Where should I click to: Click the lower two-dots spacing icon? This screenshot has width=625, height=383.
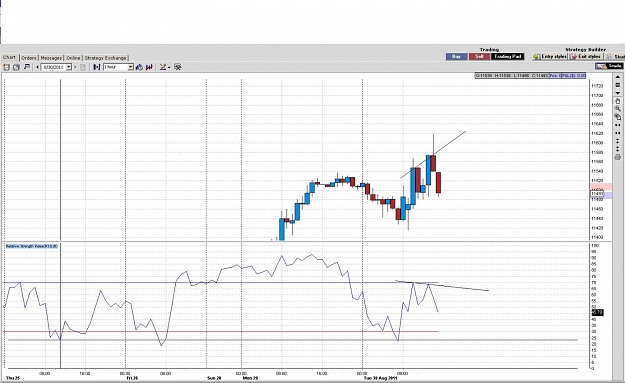618,133
